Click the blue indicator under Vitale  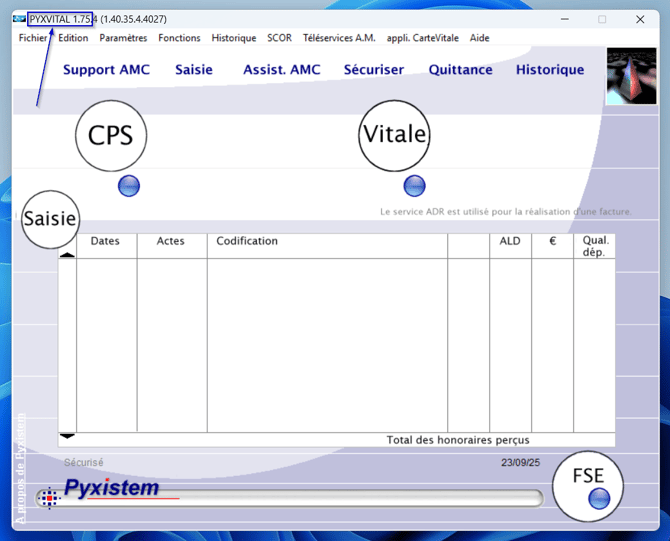coord(414,186)
